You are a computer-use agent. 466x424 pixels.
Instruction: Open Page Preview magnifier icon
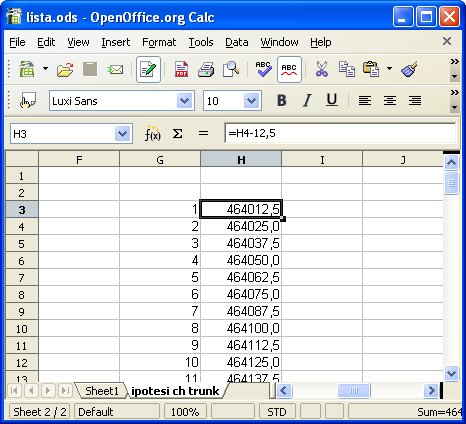point(231,69)
